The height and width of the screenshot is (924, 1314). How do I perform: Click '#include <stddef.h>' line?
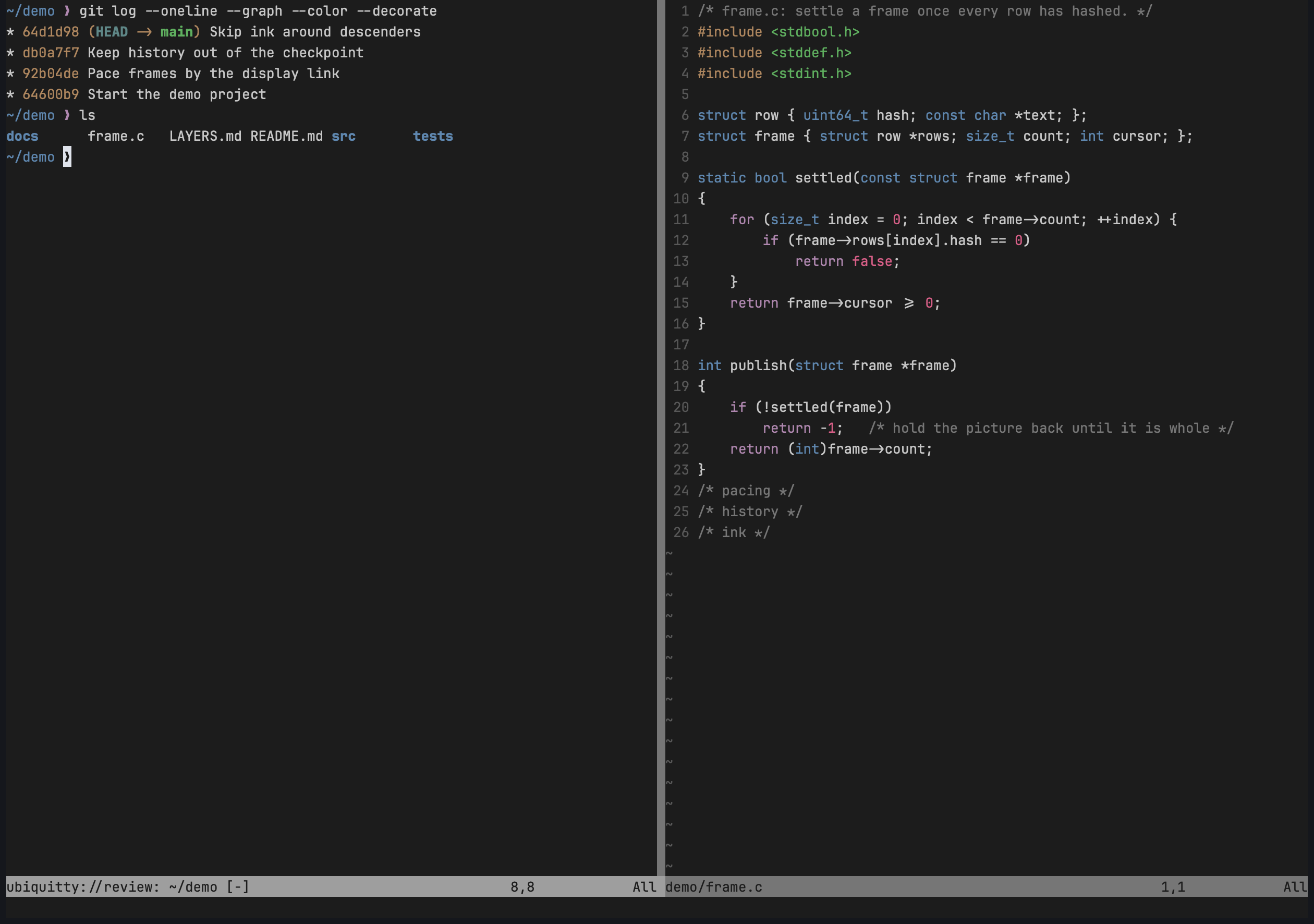pyautogui.click(x=774, y=53)
